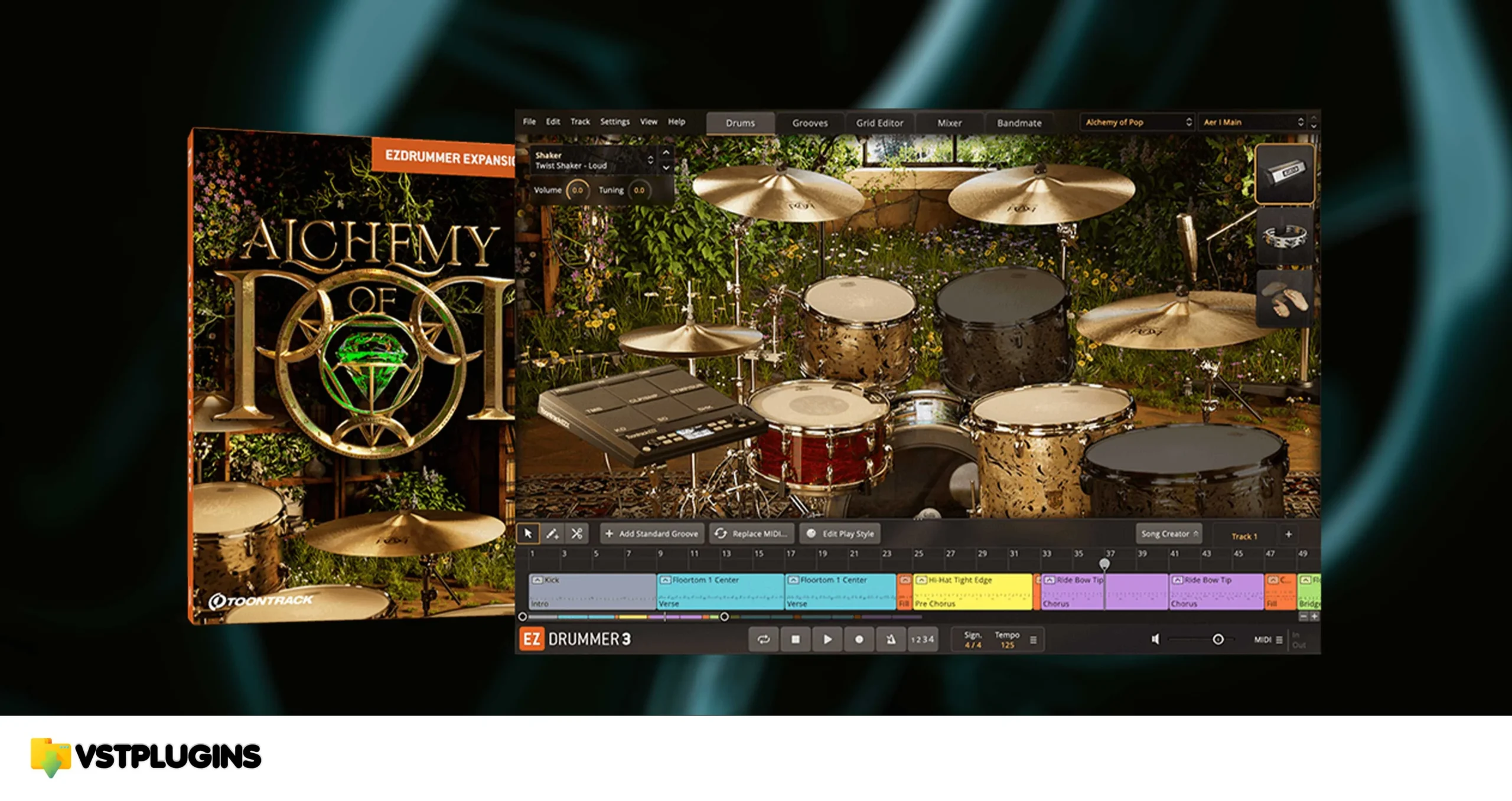Open the File menu
Screen dimensions: 1512x801
click(529, 122)
